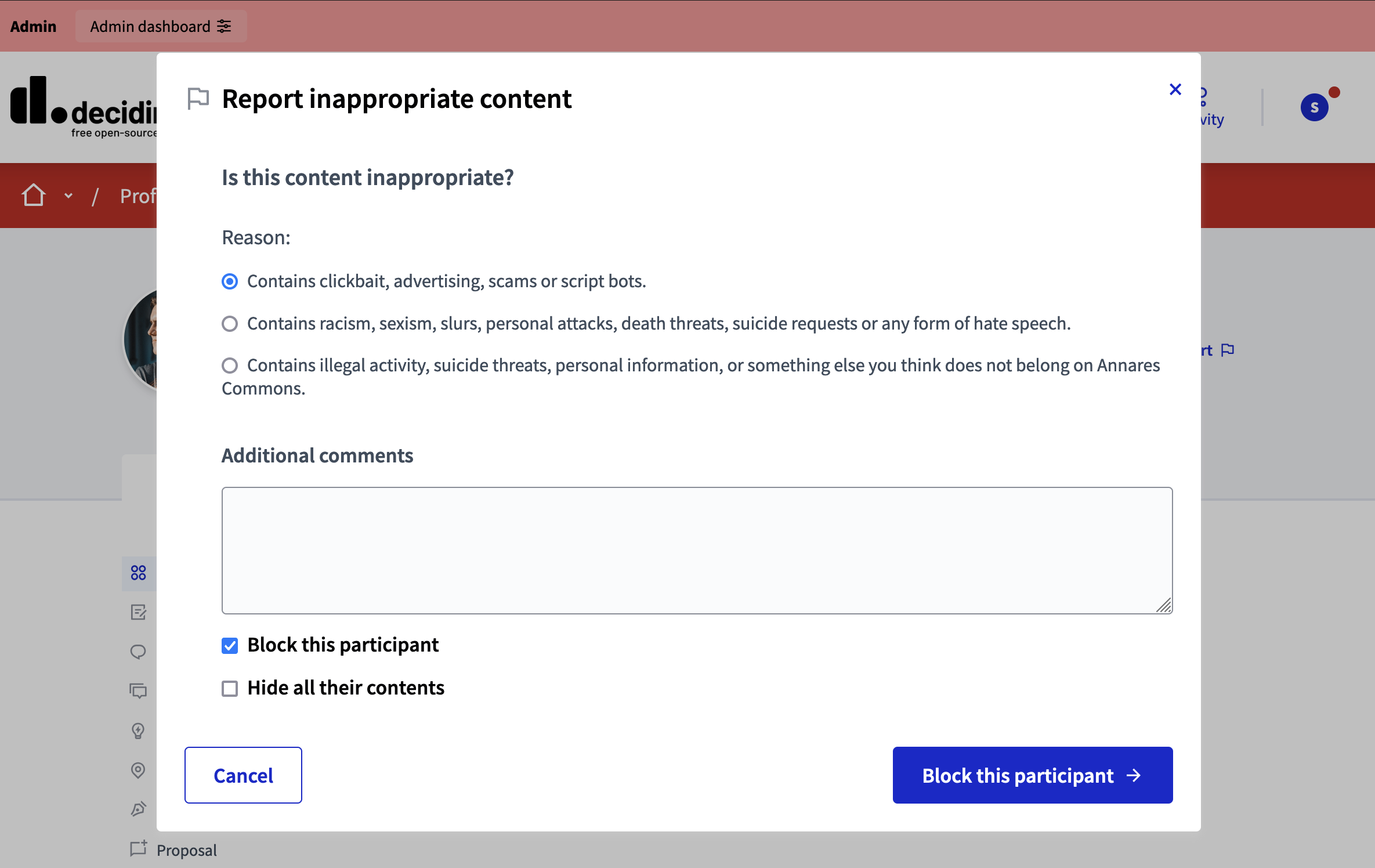Image resolution: width=1375 pixels, height=868 pixels.
Task: Enable Hide all their contents
Action: 230,688
